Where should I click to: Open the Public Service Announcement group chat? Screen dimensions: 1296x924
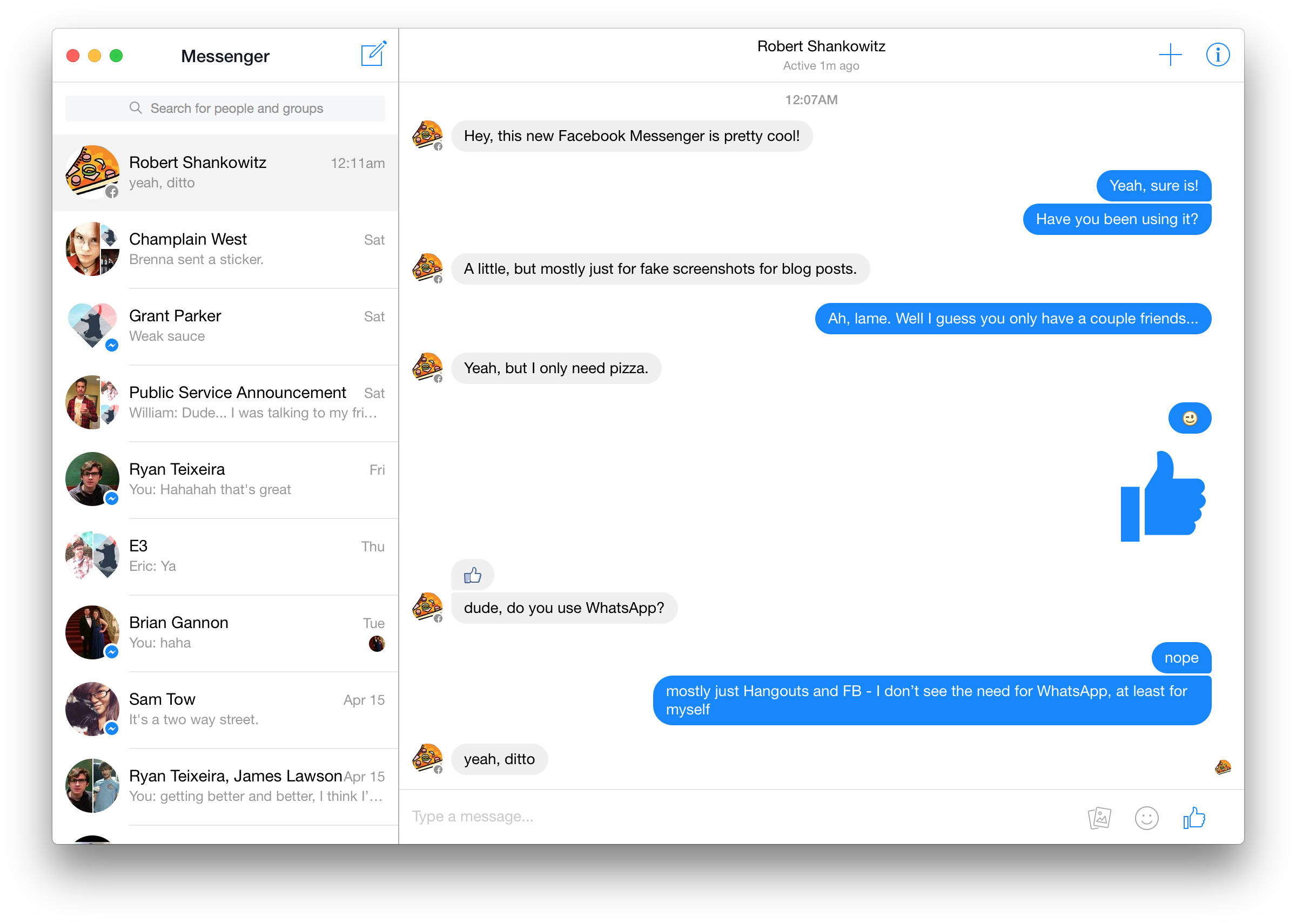(x=225, y=402)
